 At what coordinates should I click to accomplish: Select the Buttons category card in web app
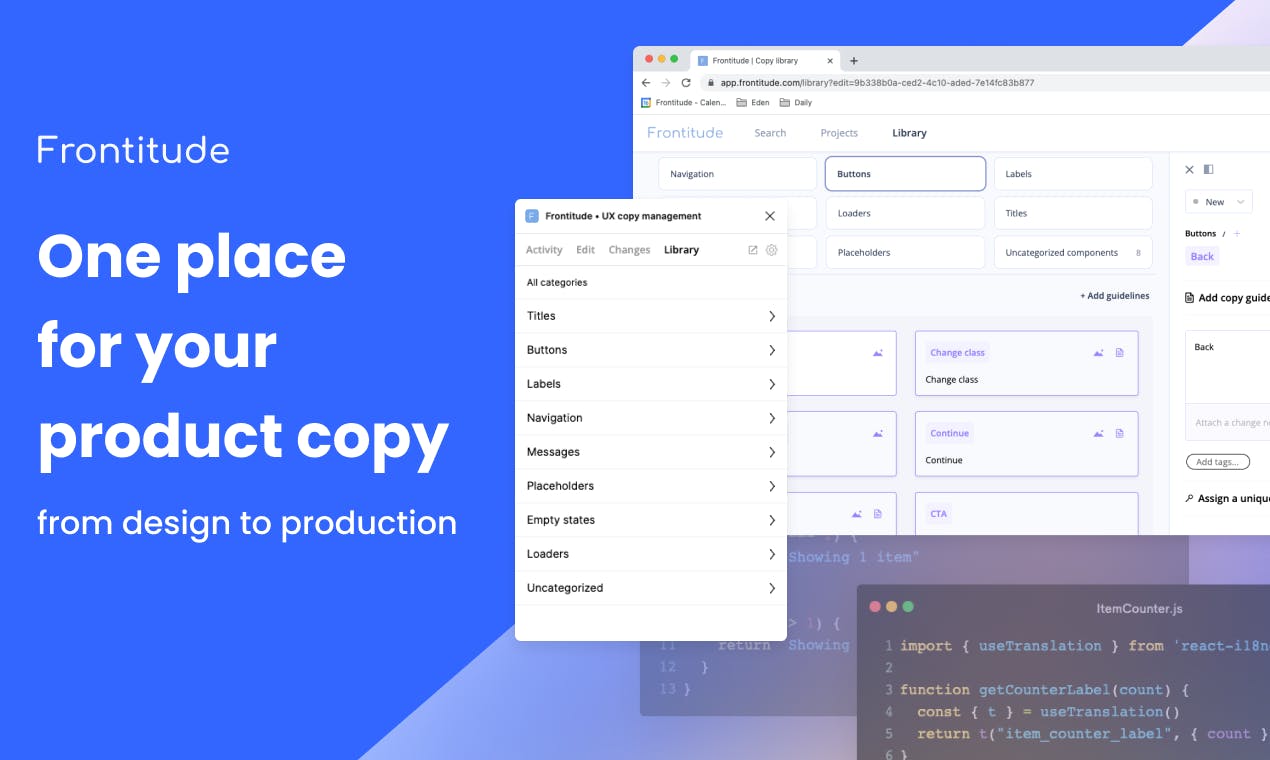[x=905, y=174]
